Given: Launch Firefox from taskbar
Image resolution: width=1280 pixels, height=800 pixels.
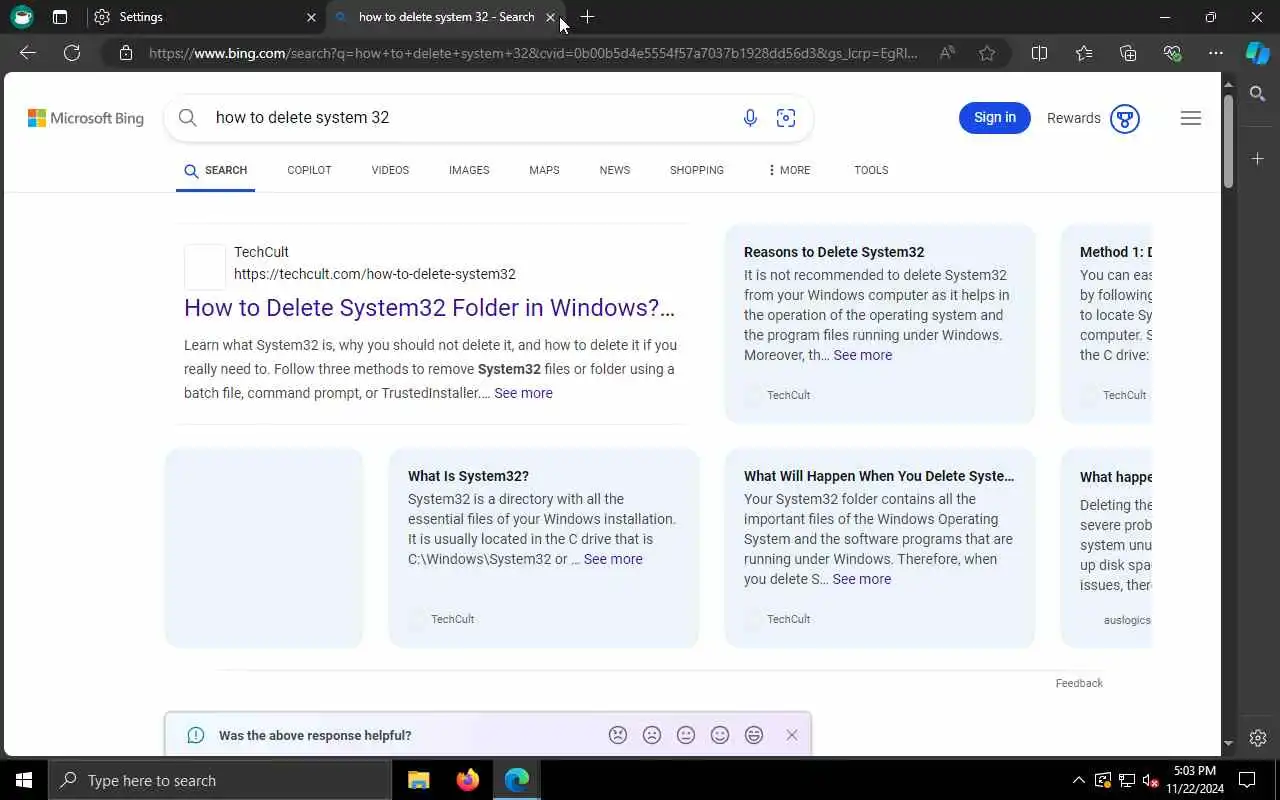Looking at the screenshot, I should (468, 780).
